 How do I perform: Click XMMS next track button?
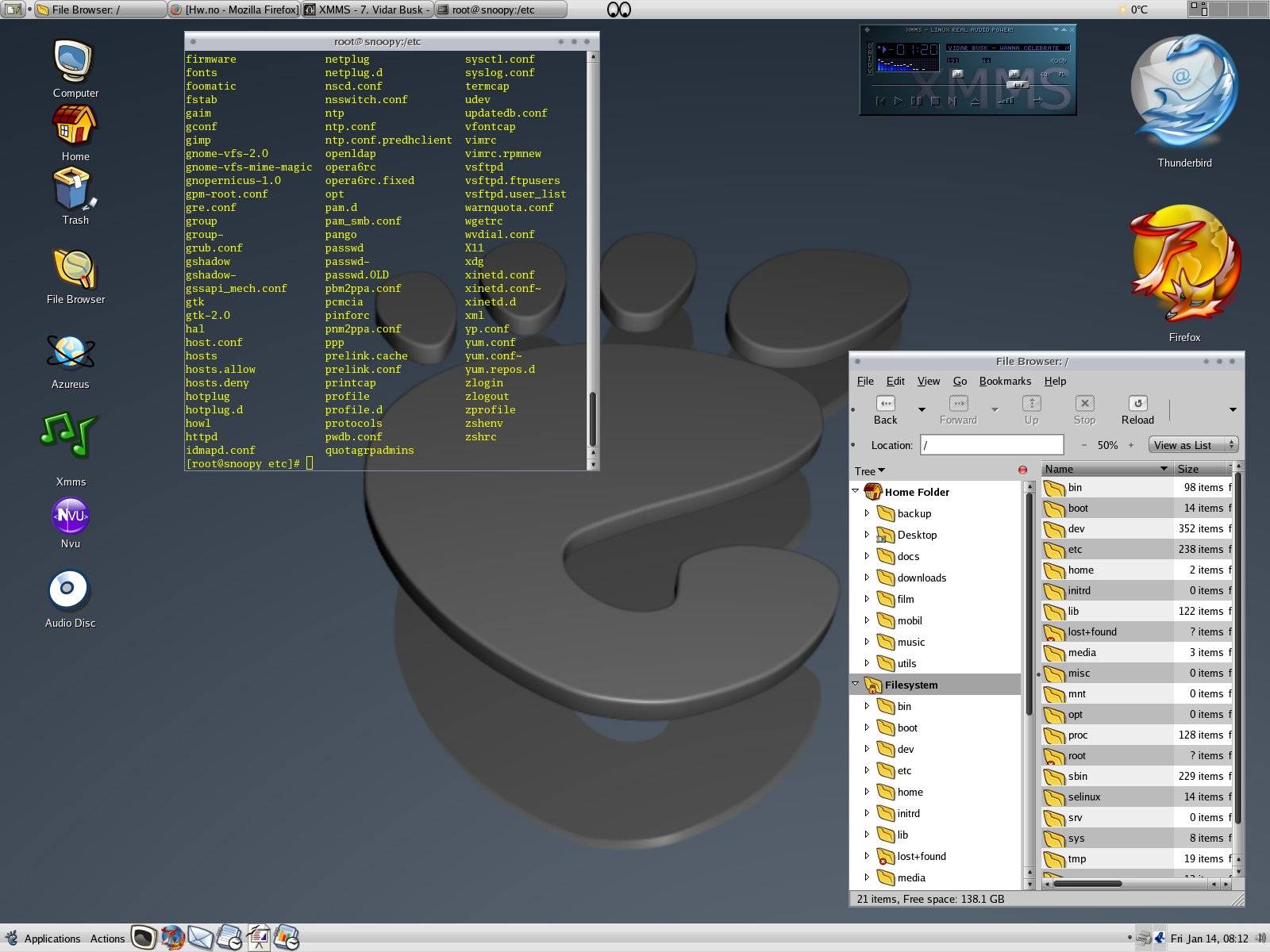tap(952, 101)
